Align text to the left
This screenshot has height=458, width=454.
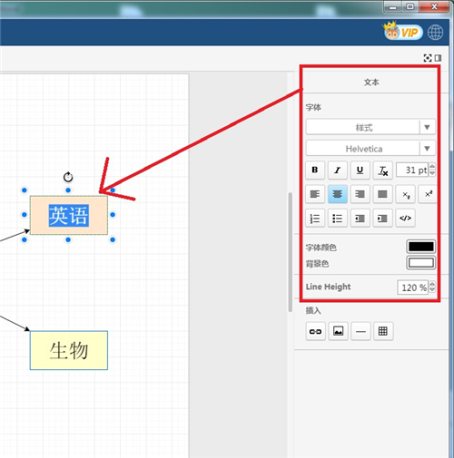click(315, 194)
